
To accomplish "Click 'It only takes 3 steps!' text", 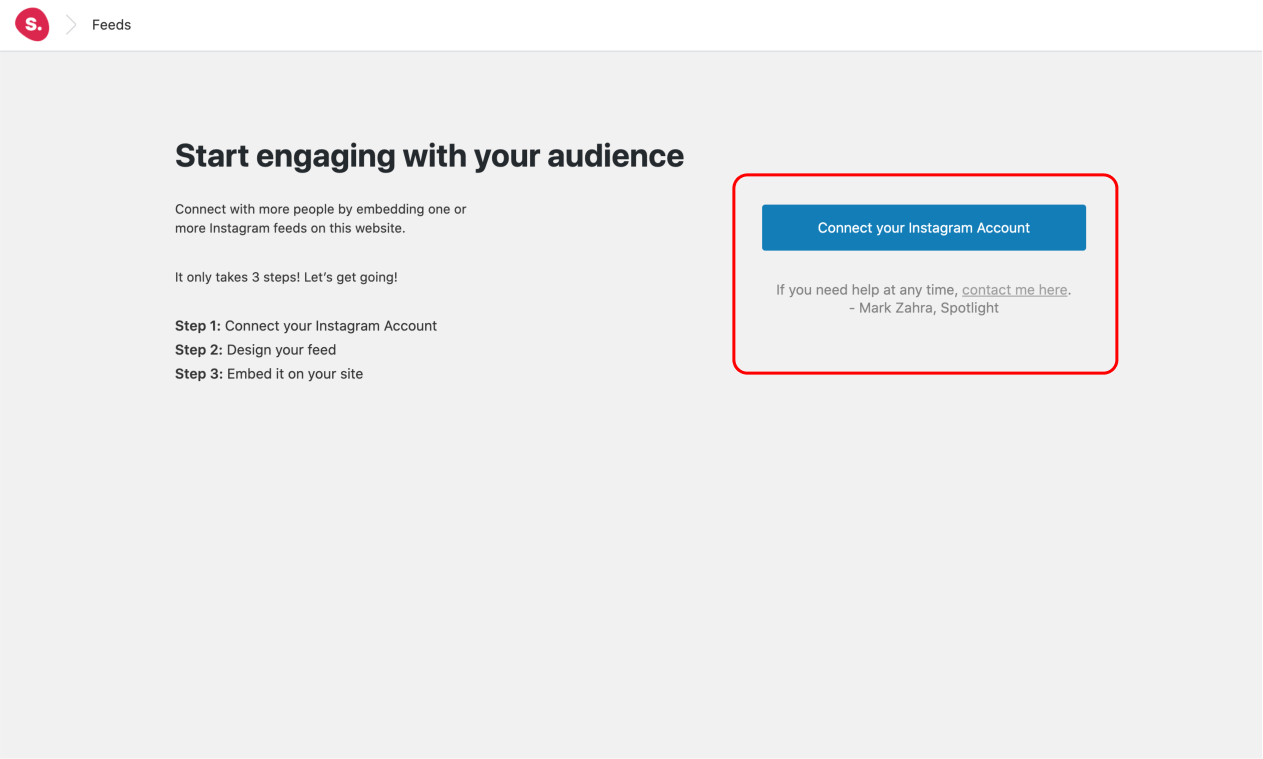I will [x=238, y=277].
